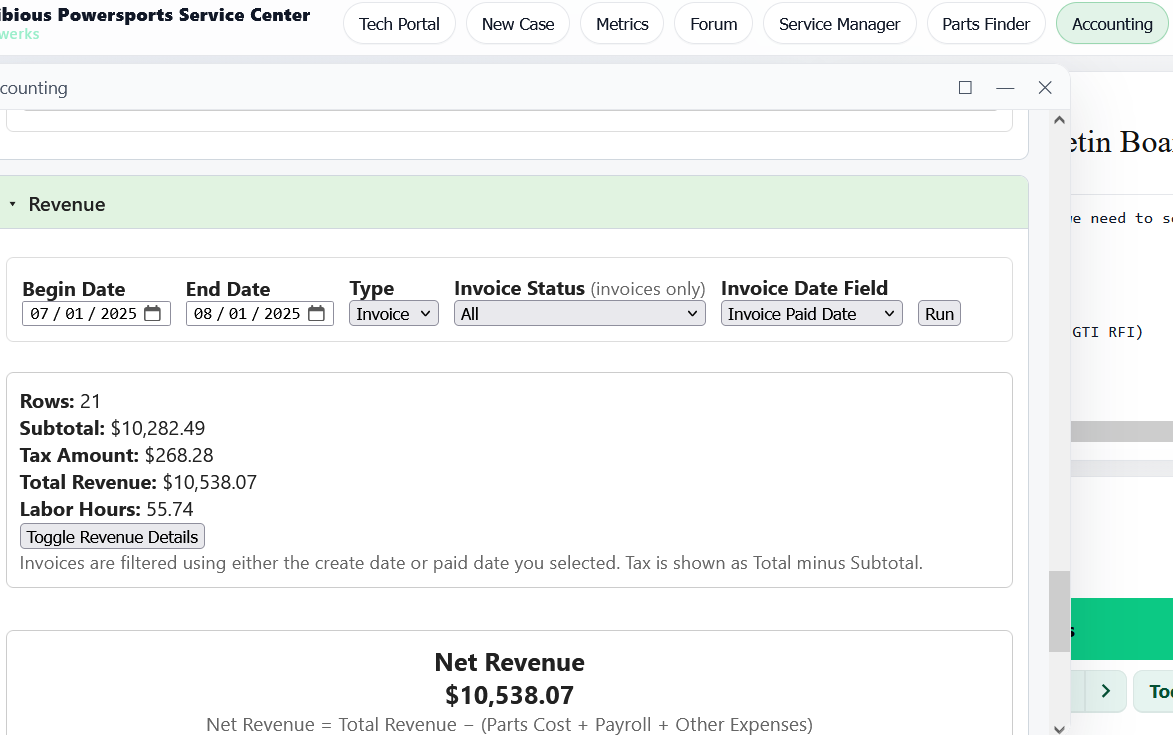Screen dimensions: 1173x735
Task: Open the End Date calendar picker icon
Action: [316, 312]
